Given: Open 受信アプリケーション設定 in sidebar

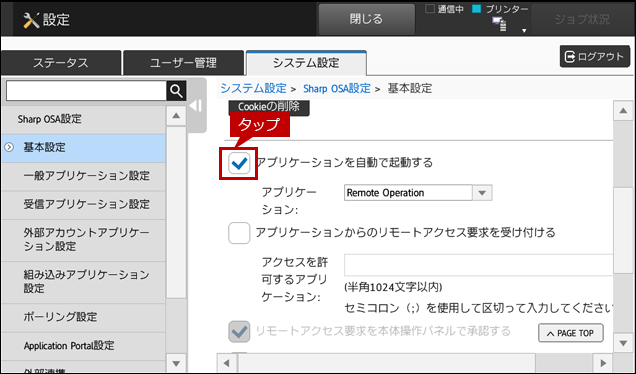Looking at the screenshot, I should [x=84, y=204].
